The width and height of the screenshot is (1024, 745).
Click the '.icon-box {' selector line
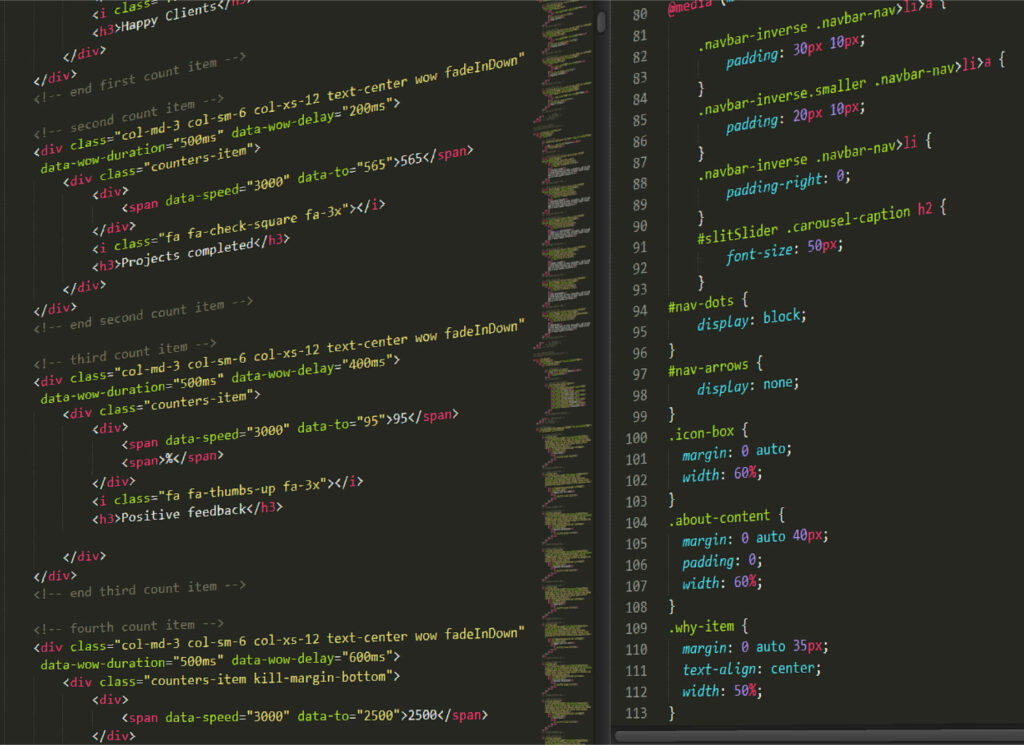pyautogui.click(x=708, y=434)
